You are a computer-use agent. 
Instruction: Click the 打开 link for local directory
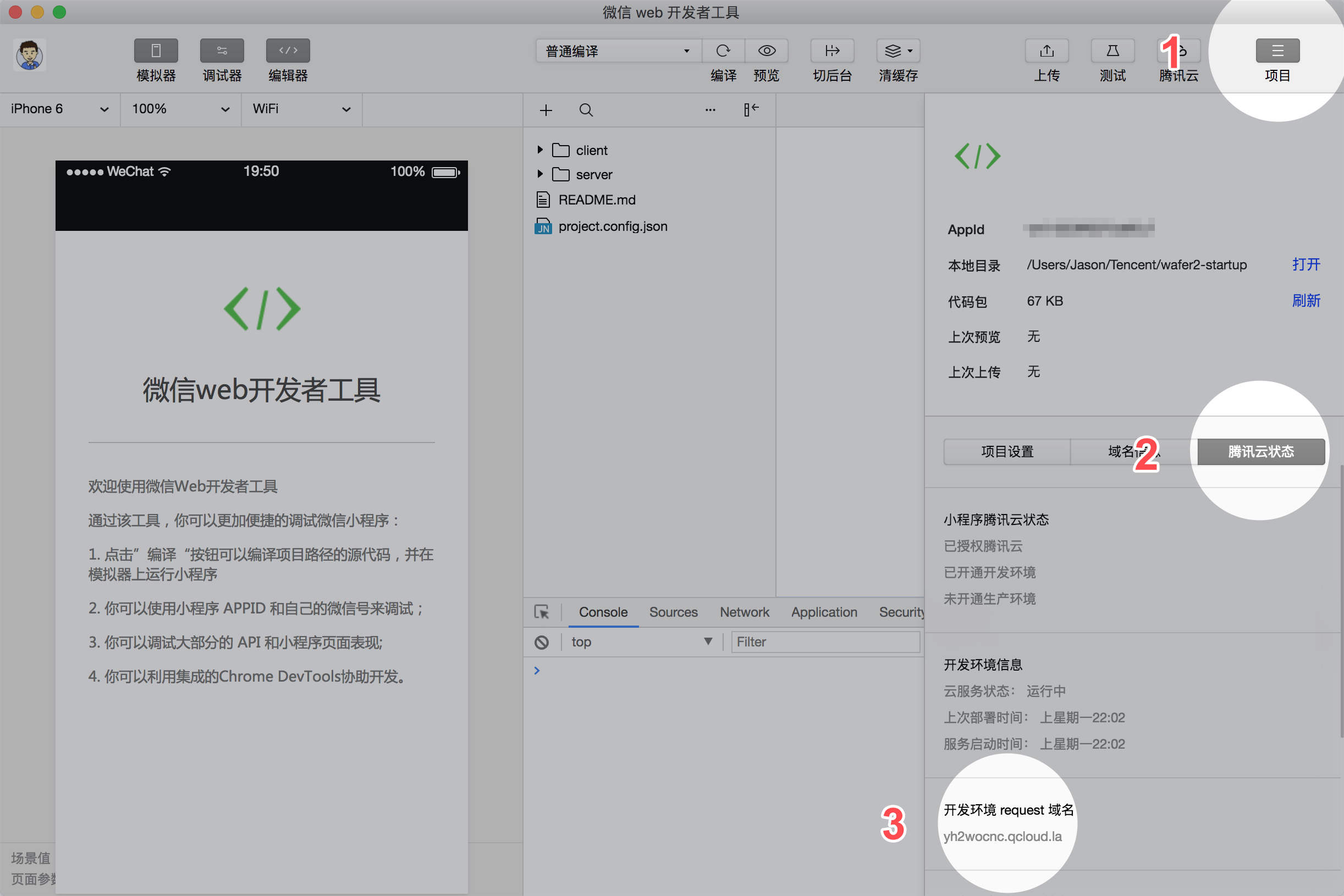pos(1306,264)
